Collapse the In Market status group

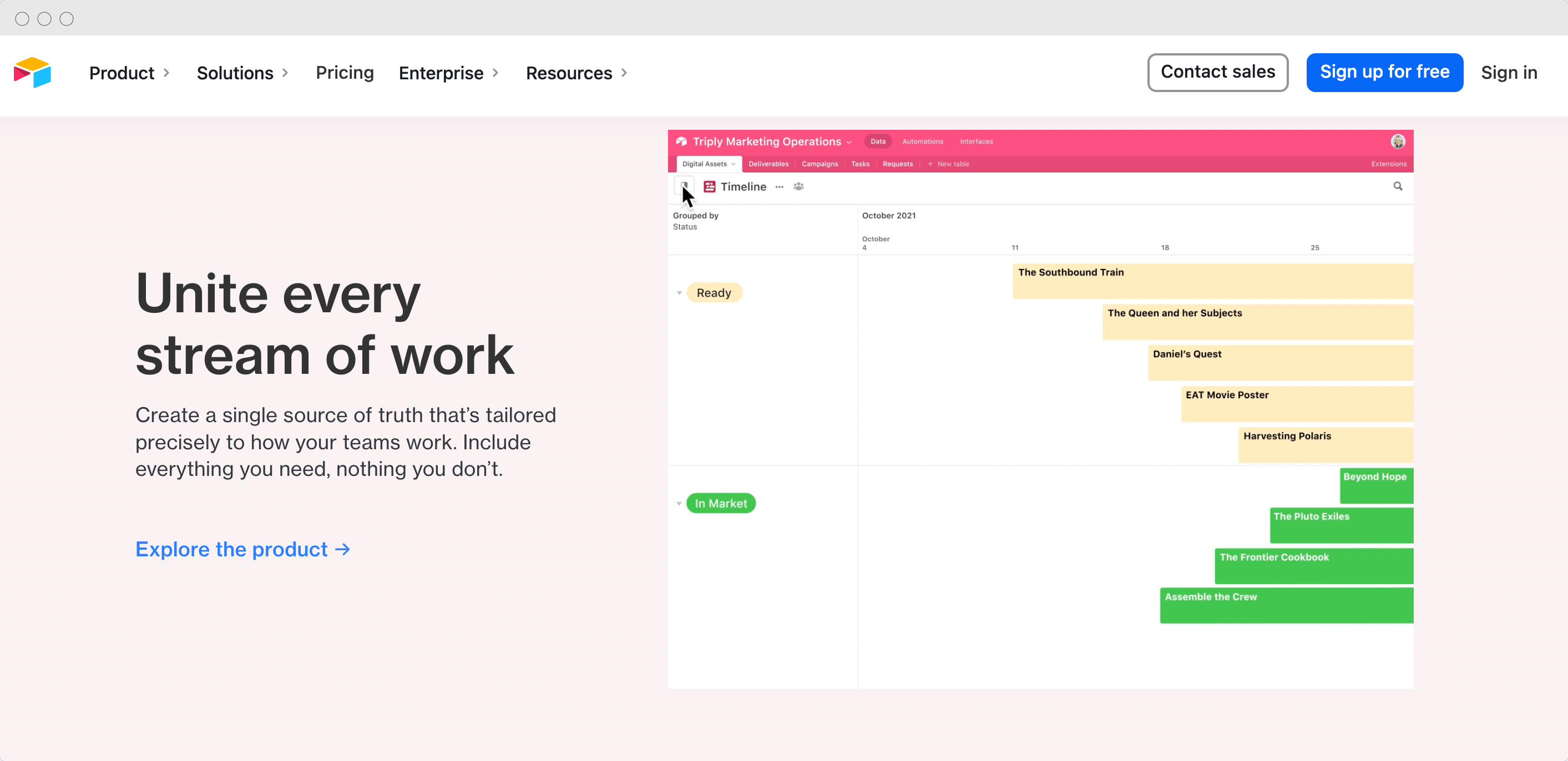coord(679,503)
